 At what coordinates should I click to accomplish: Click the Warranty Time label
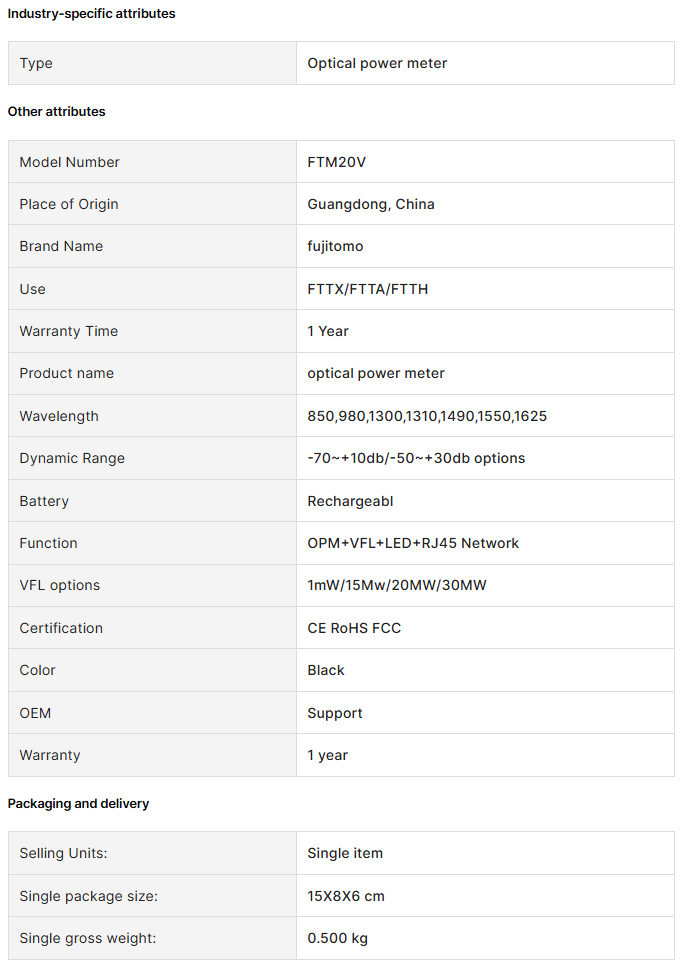click(69, 331)
